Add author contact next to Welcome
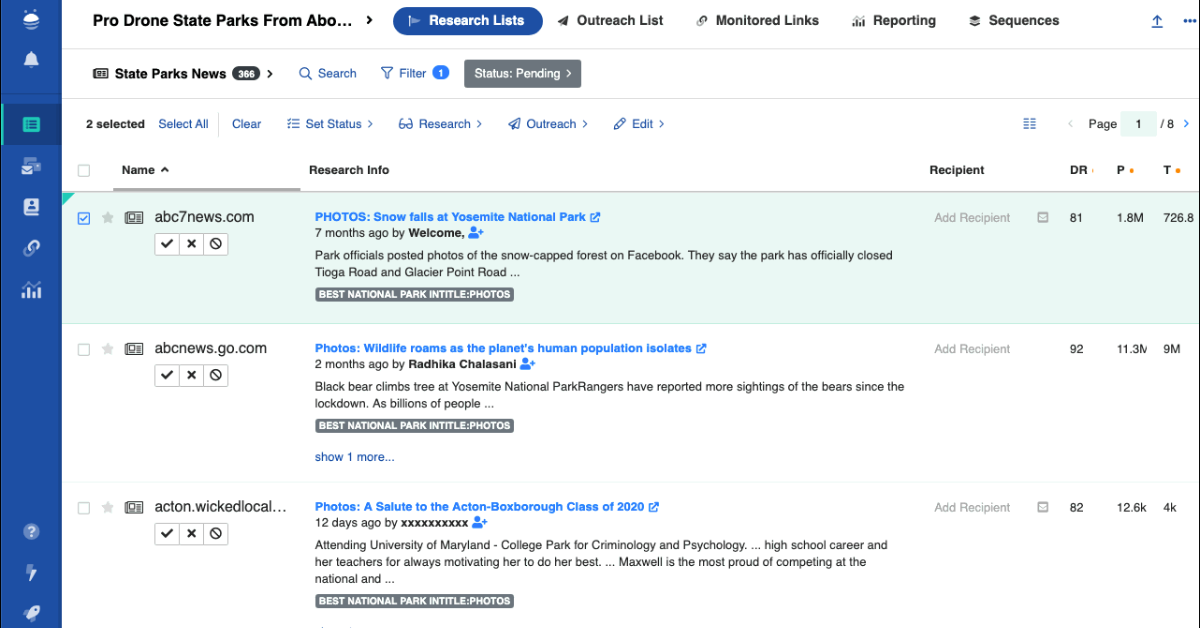Viewport: 1200px width, 628px height. pyautogui.click(x=476, y=233)
